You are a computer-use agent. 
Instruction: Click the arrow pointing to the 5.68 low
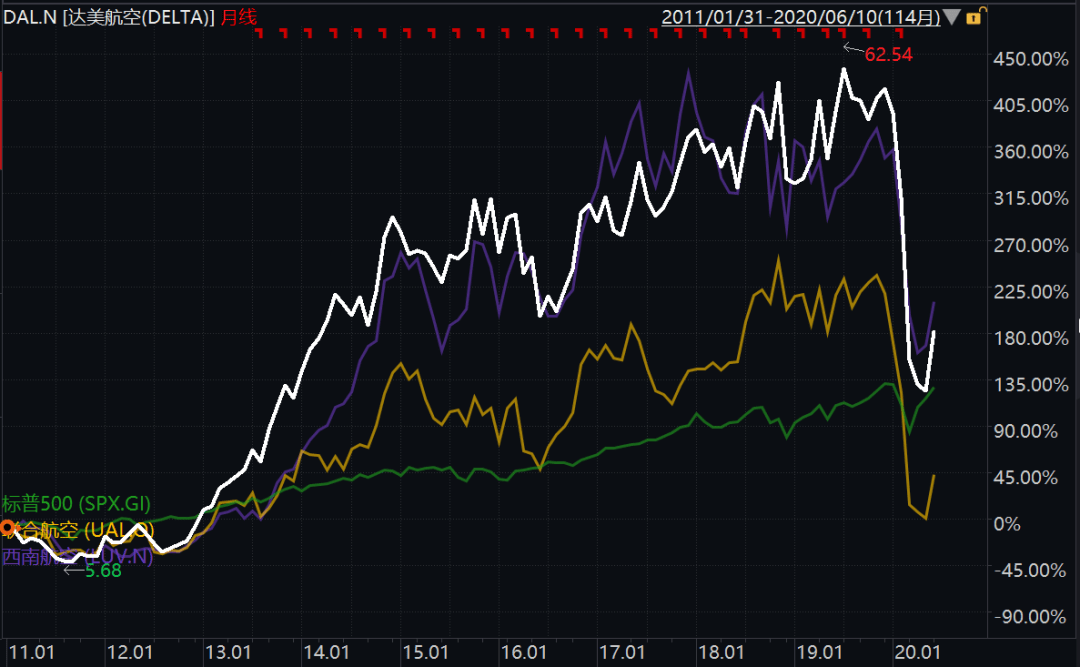click(x=74, y=570)
